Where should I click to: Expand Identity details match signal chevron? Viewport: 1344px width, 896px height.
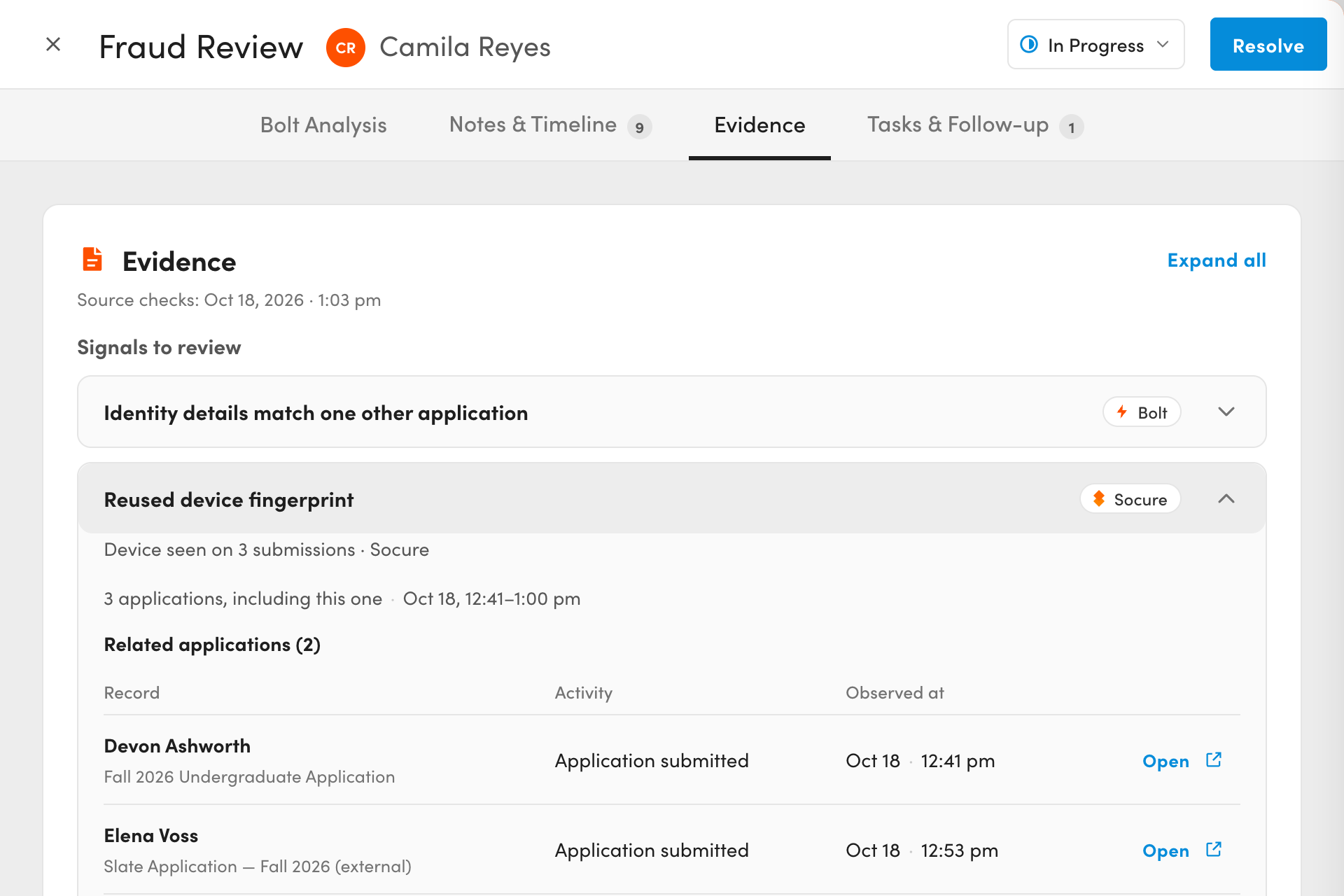coord(1226,412)
